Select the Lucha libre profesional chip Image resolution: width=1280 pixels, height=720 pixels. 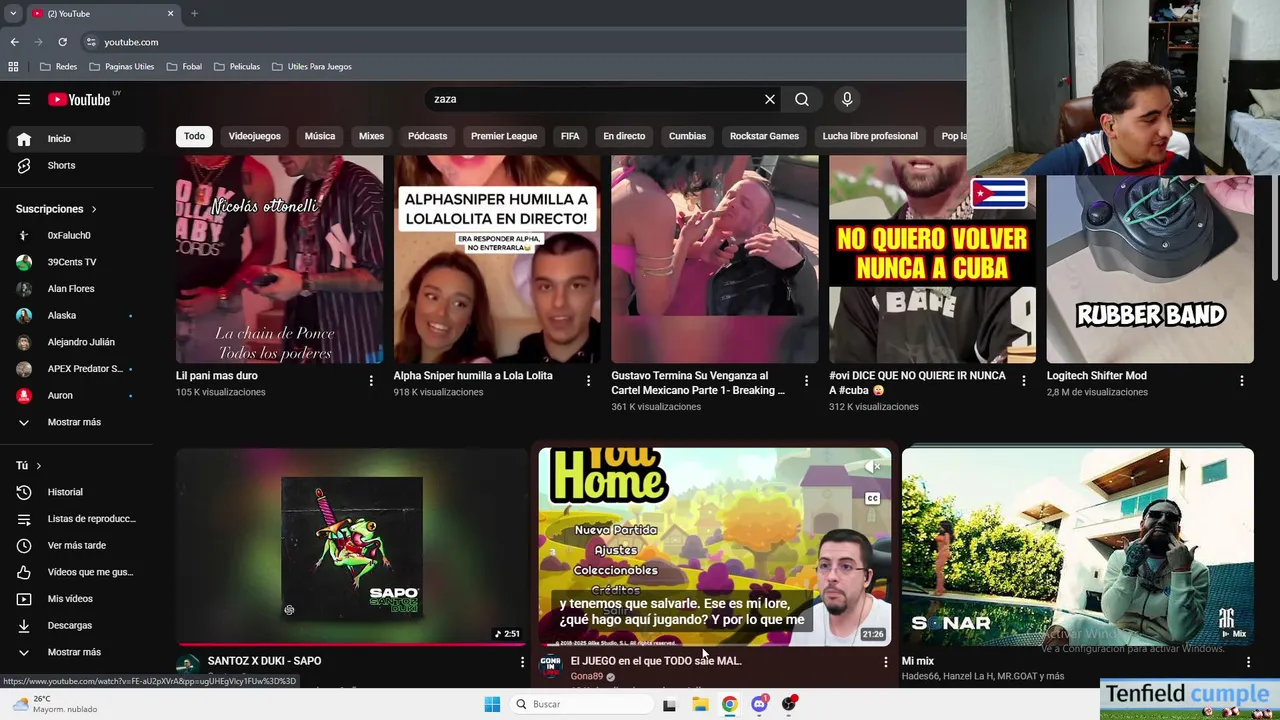870,136
